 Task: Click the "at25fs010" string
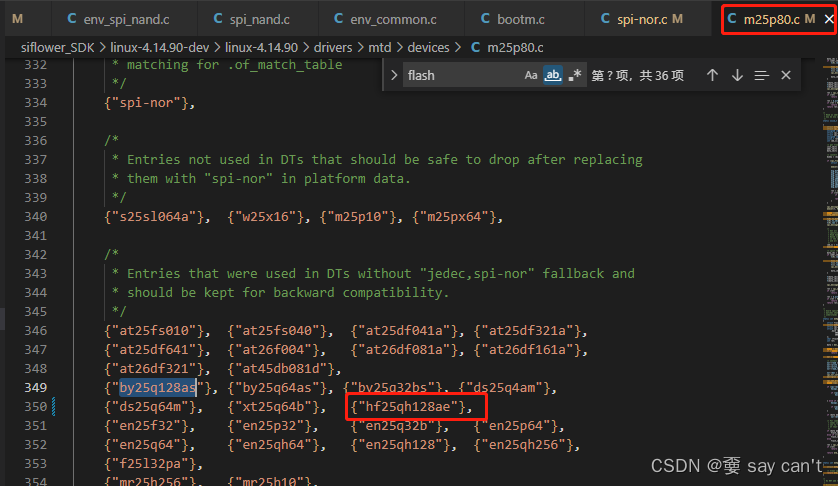pos(154,330)
